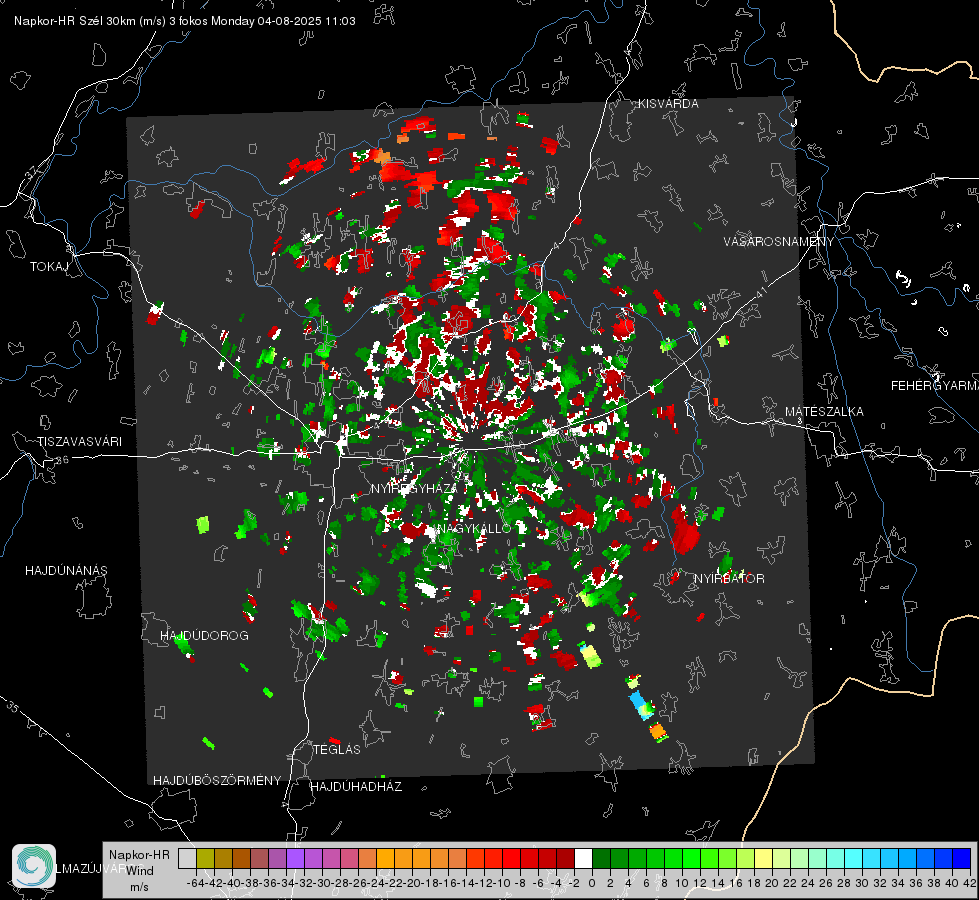
Task: Click the TÉGLÁS city label
Action: 337,750
